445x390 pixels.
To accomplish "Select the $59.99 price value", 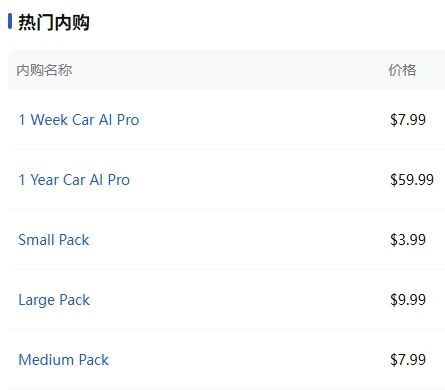I will coord(412,180).
